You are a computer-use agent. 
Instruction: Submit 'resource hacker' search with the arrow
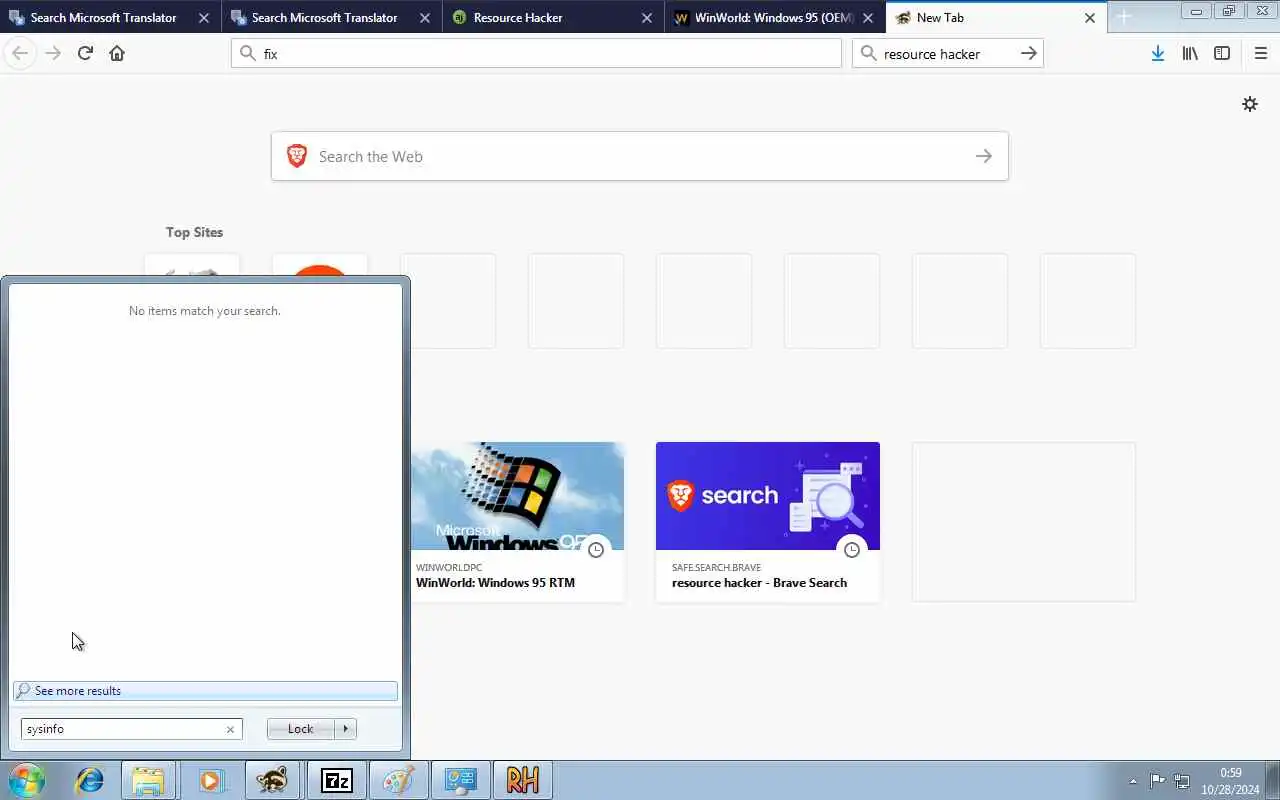pos(1029,54)
